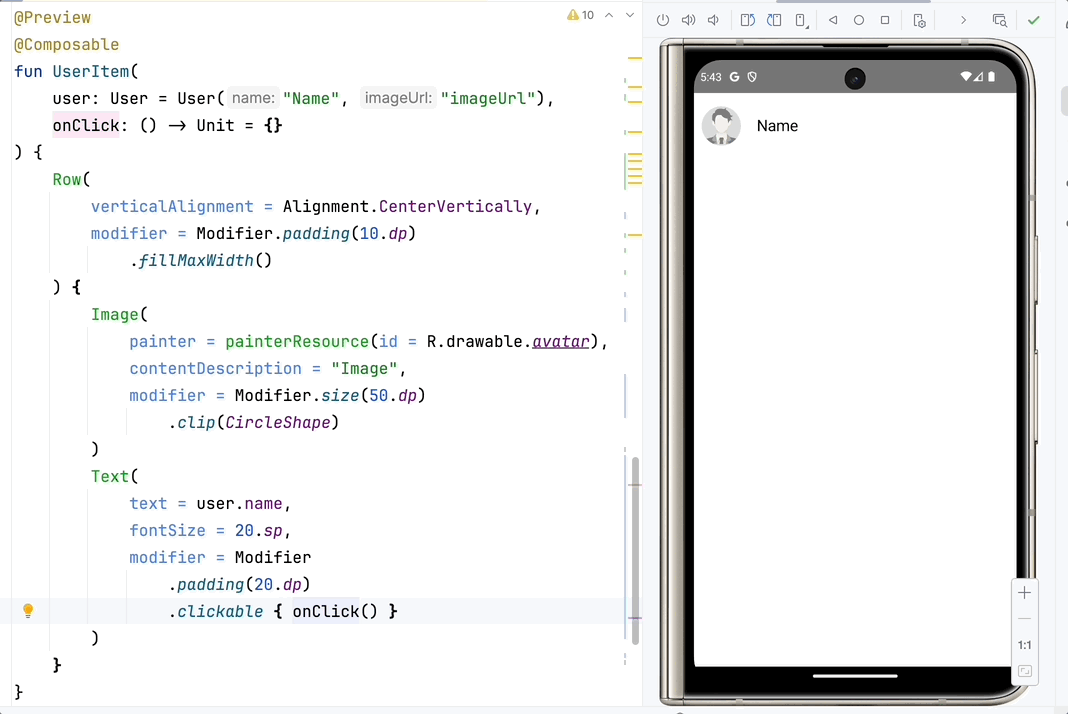The image size is (1068, 714).
Task: Open device settings from the toolbar
Action: [919, 20]
